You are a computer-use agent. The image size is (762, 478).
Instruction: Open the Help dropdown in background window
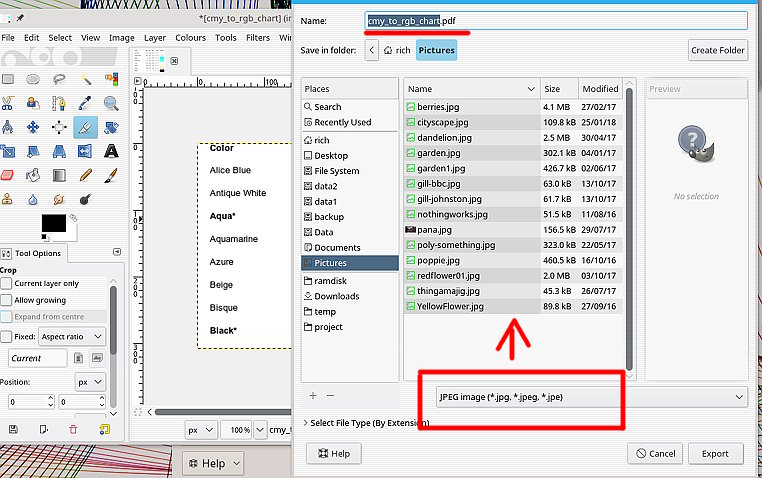click(x=213, y=463)
